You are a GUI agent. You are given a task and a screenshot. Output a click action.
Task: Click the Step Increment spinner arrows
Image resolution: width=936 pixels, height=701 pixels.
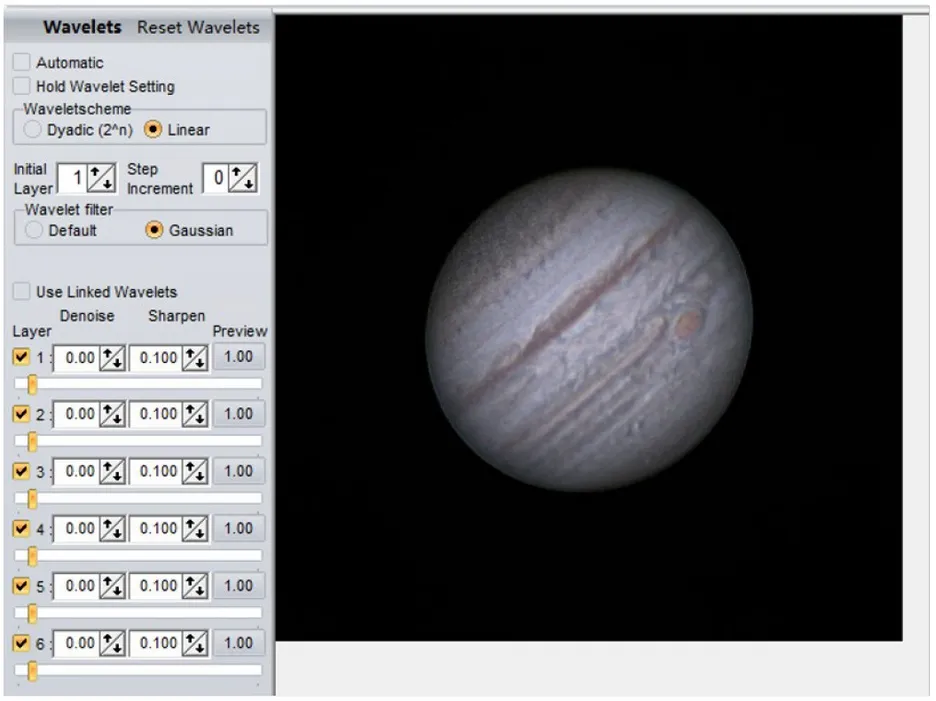coord(244,178)
